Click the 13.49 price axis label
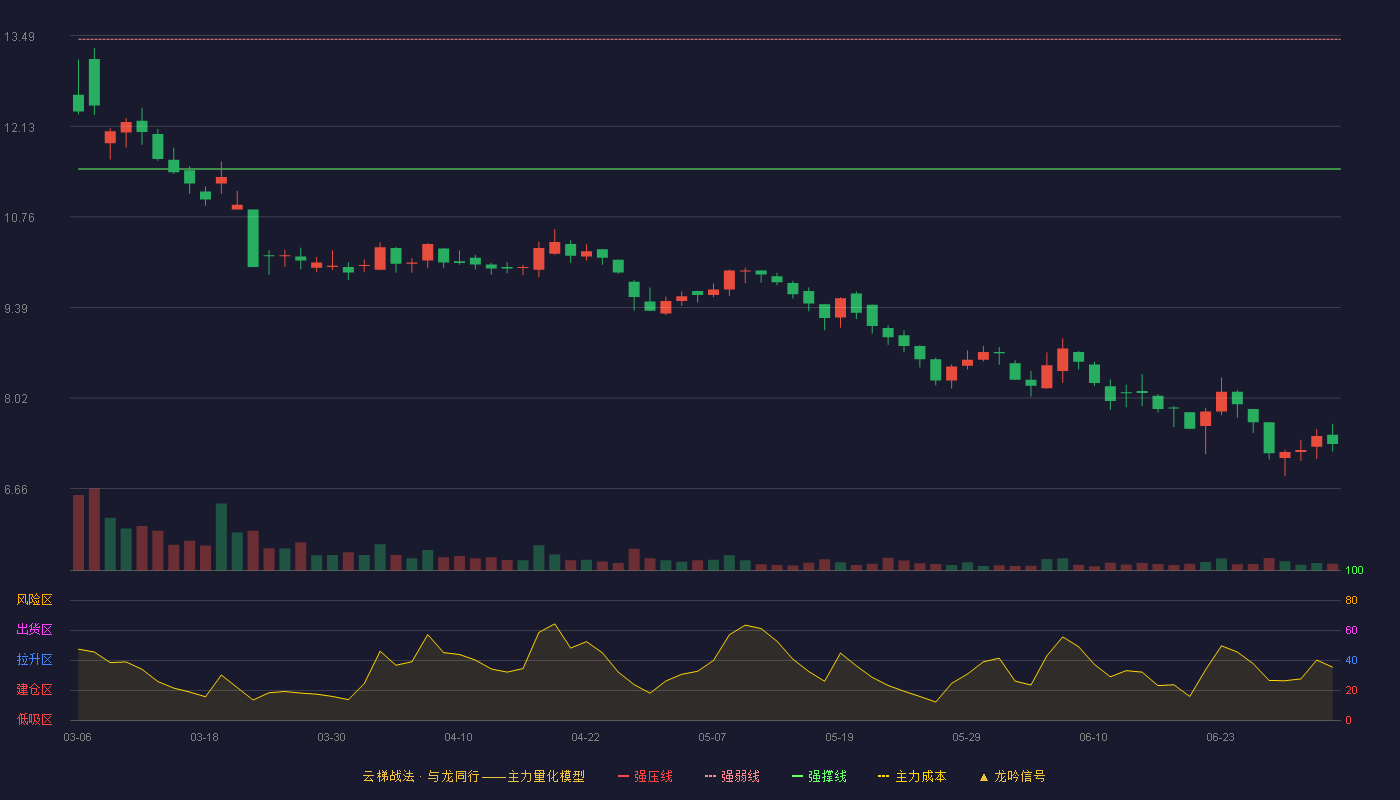 pos(19,37)
